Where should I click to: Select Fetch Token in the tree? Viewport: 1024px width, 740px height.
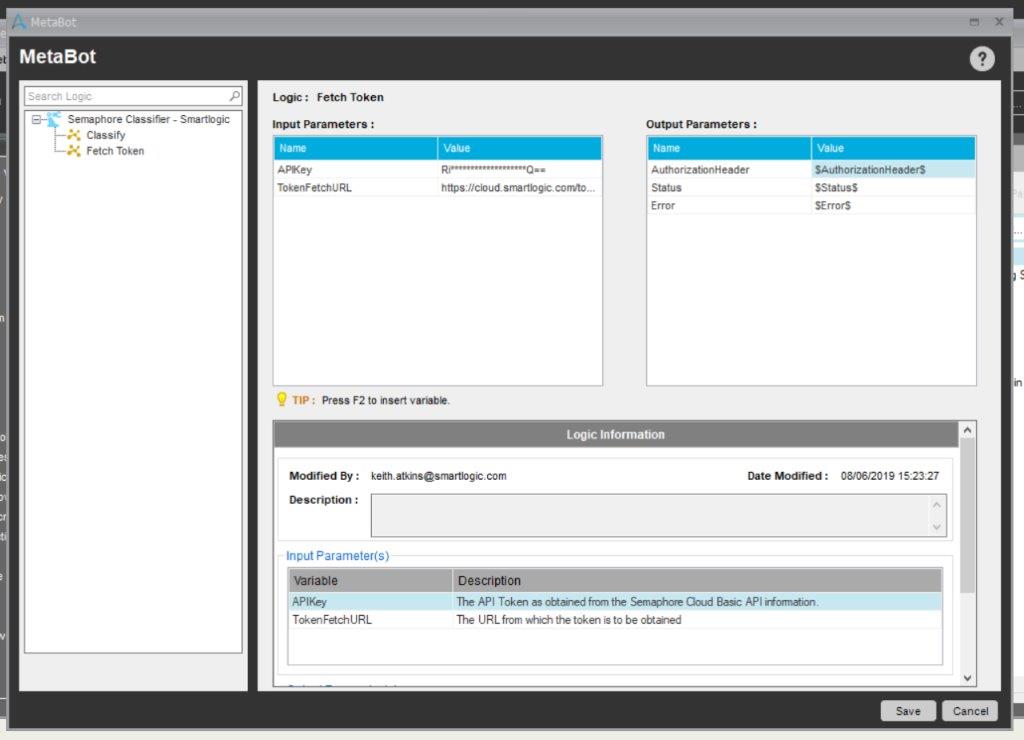115,151
